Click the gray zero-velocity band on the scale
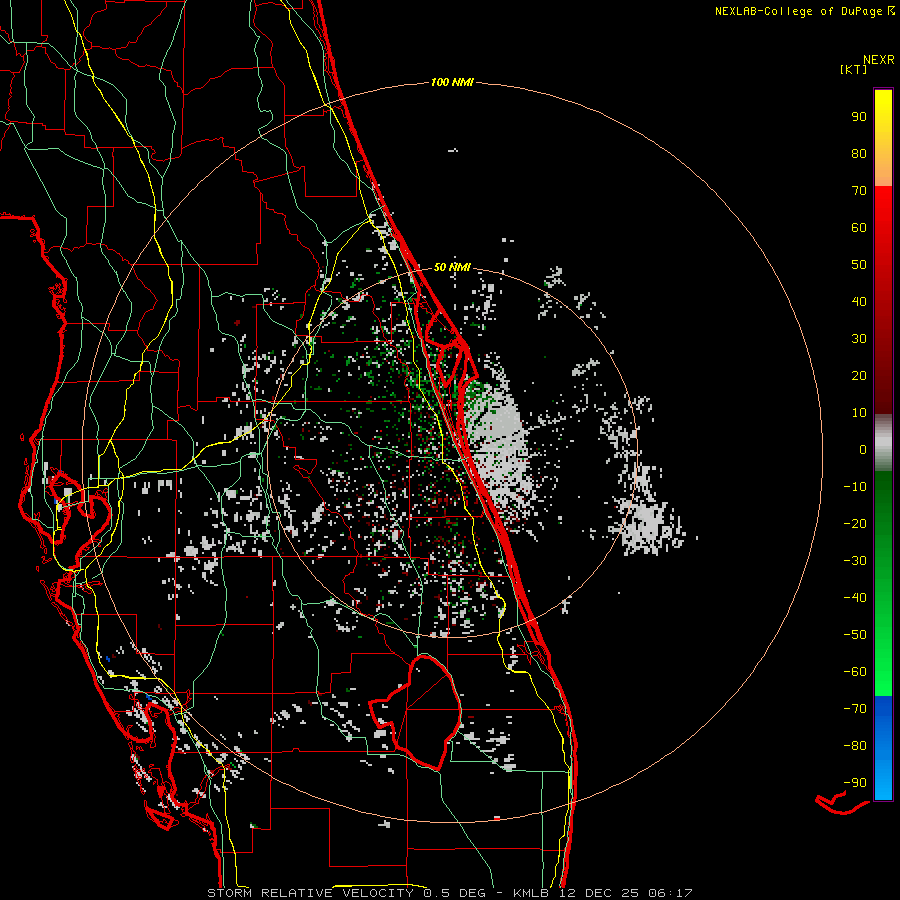The width and height of the screenshot is (900, 900). click(883, 442)
